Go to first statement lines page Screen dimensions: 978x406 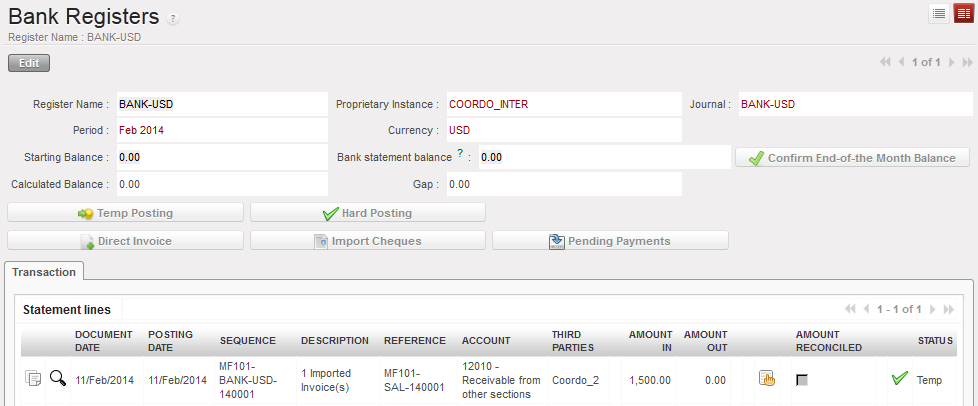(850, 310)
